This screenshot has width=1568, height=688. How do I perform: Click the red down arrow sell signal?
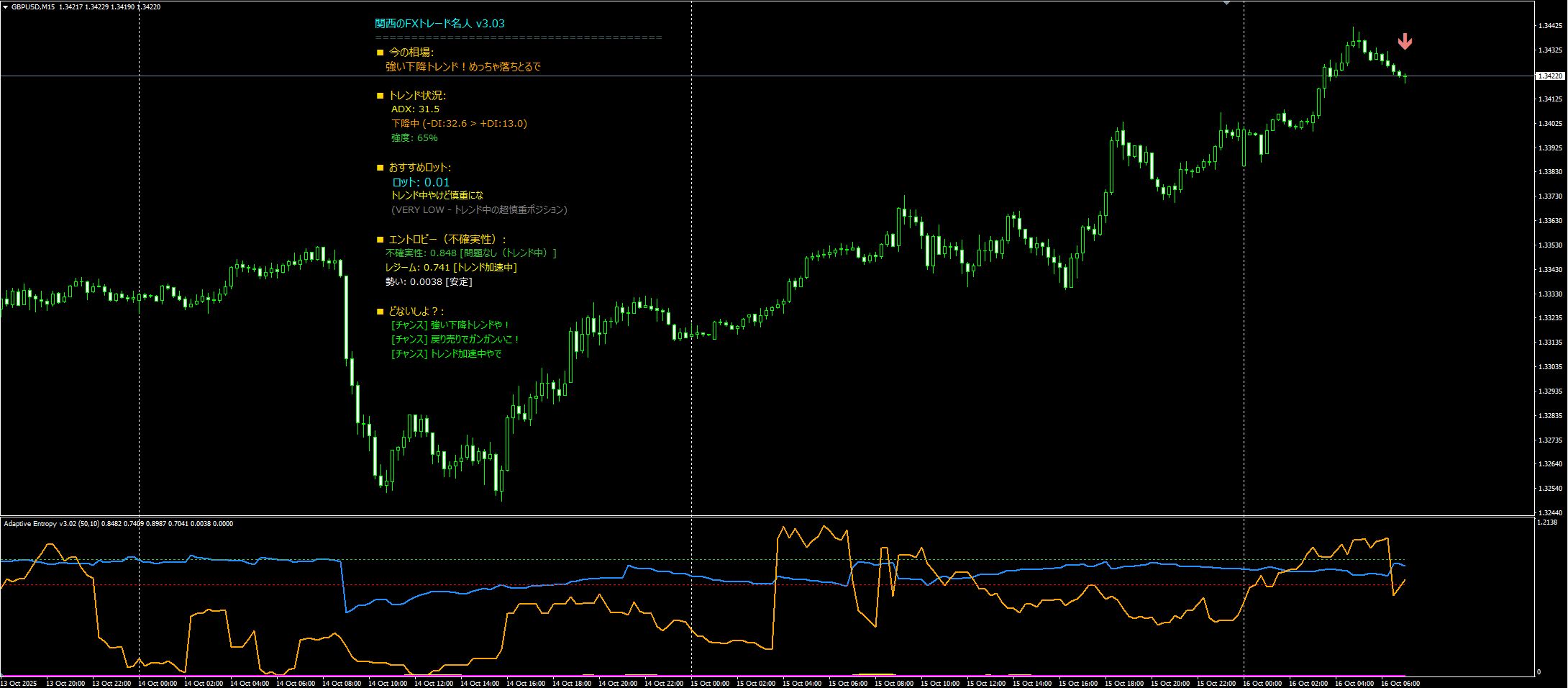[1404, 42]
